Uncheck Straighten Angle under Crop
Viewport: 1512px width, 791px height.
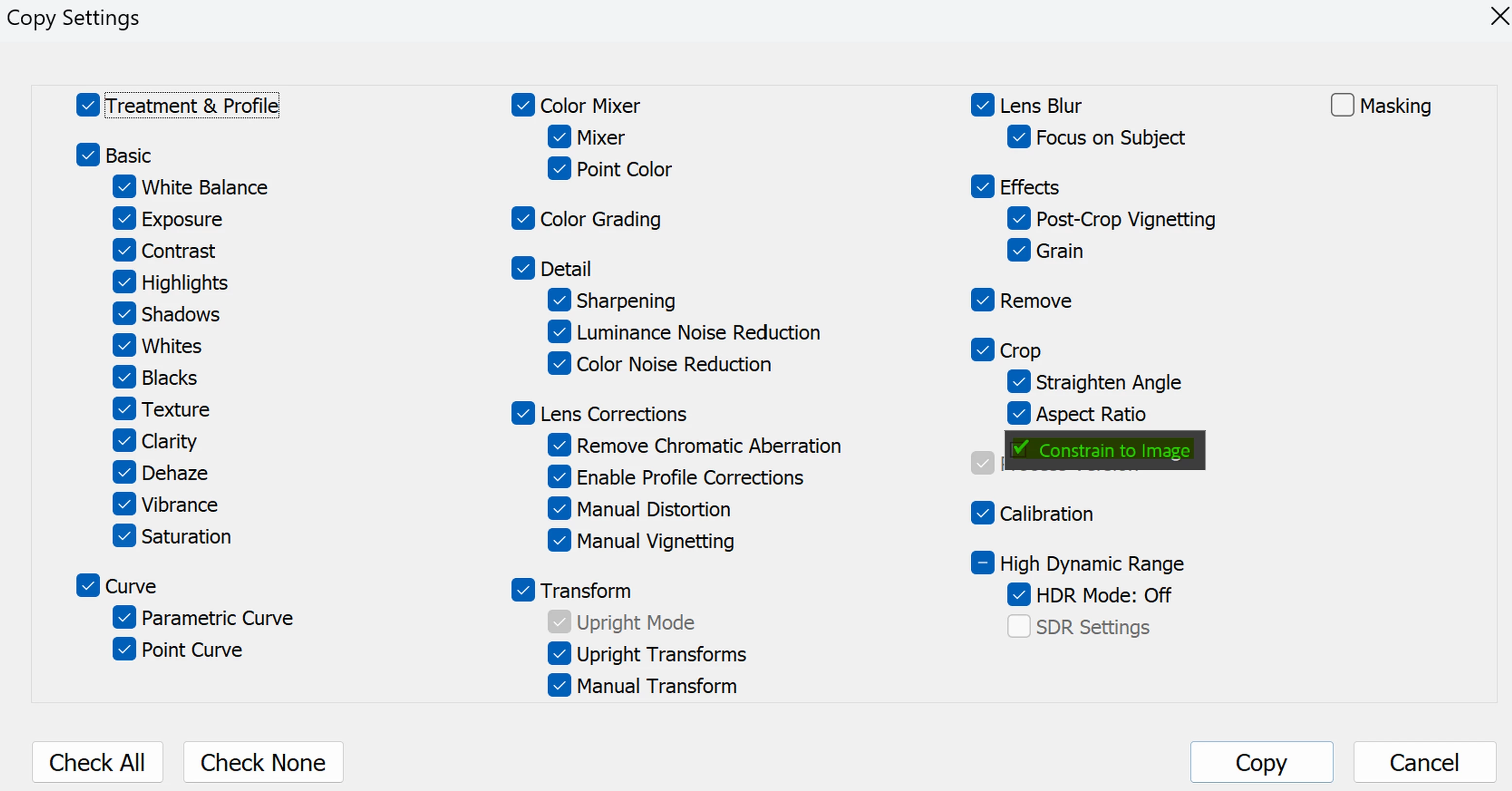(1018, 382)
